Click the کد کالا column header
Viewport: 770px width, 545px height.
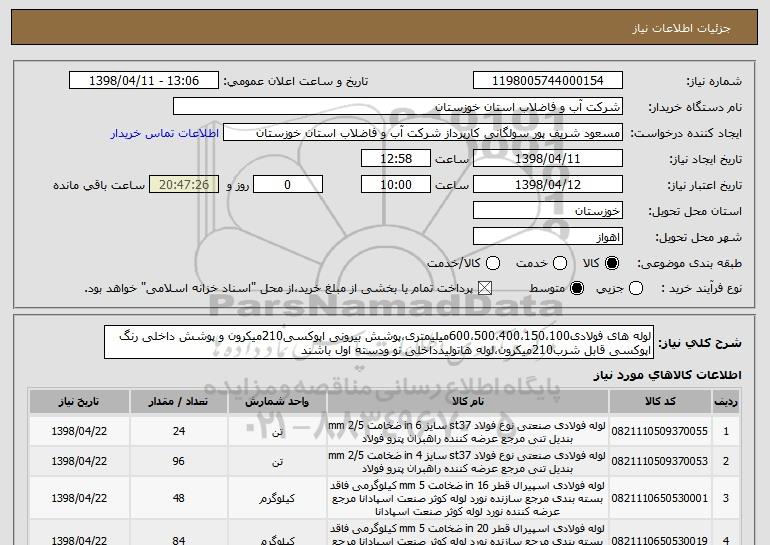660,402
